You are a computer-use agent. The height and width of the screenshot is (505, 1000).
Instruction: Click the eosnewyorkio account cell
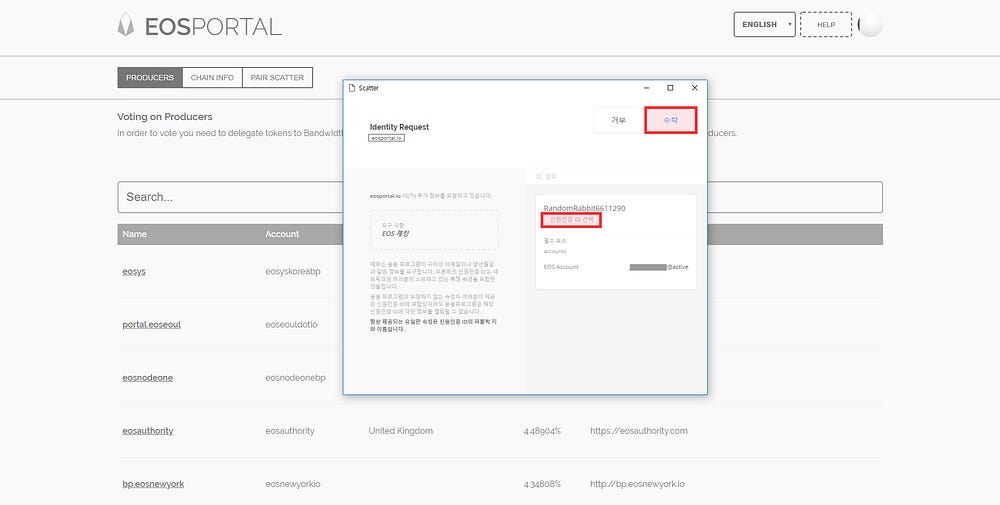293,484
